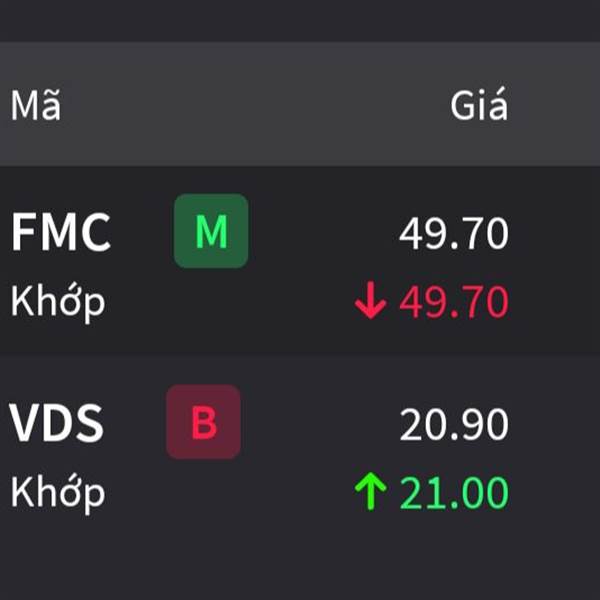Tap empty space in the FMC row's right side
Viewport: 600px width, 600px height.
555,259
